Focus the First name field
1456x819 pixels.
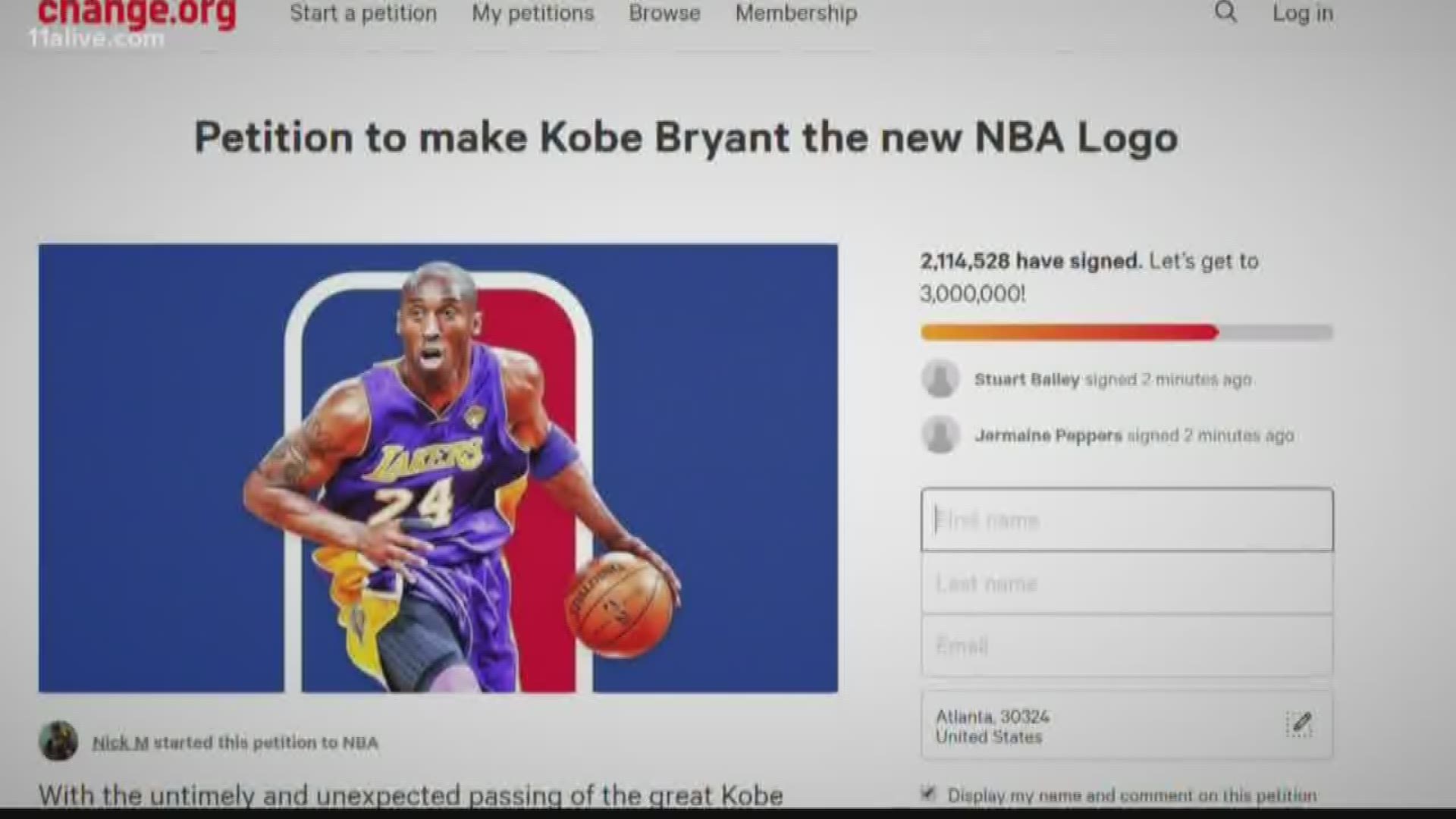pyautogui.click(x=1127, y=519)
